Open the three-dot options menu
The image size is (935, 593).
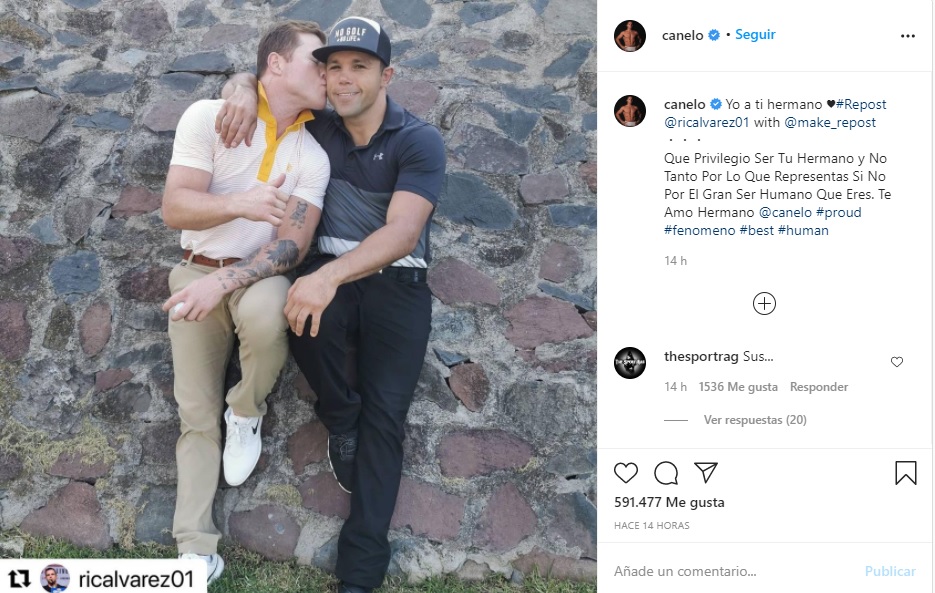tap(907, 35)
